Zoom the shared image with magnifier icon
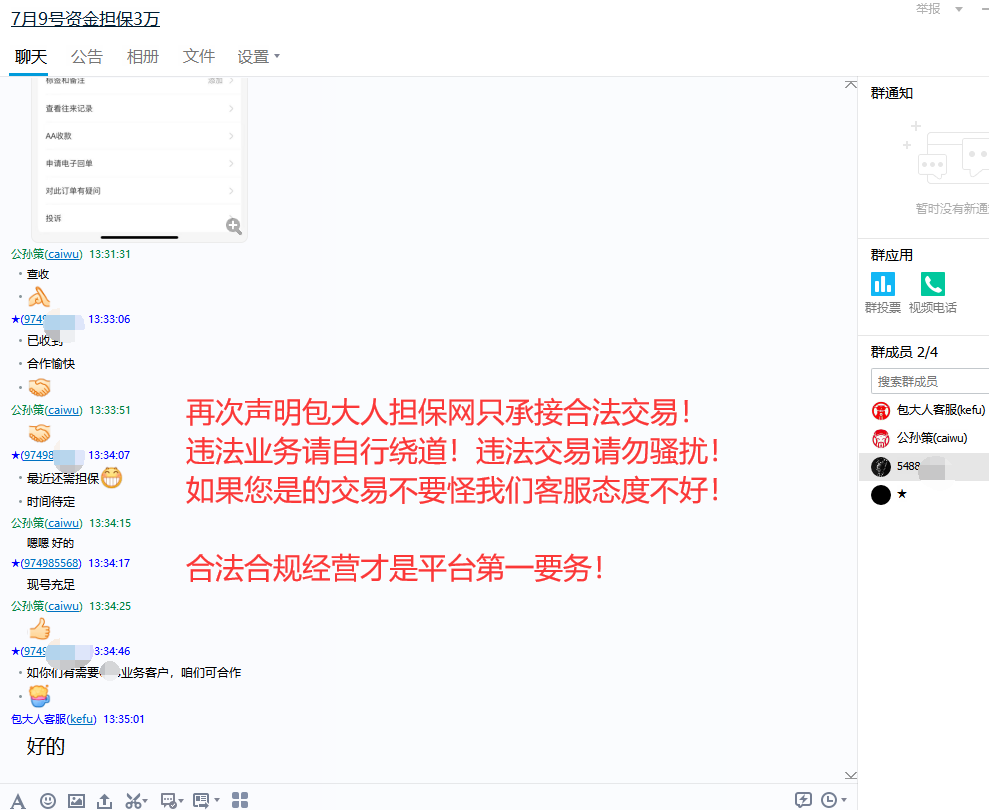The height and width of the screenshot is (810, 989). [x=234, y=226]
